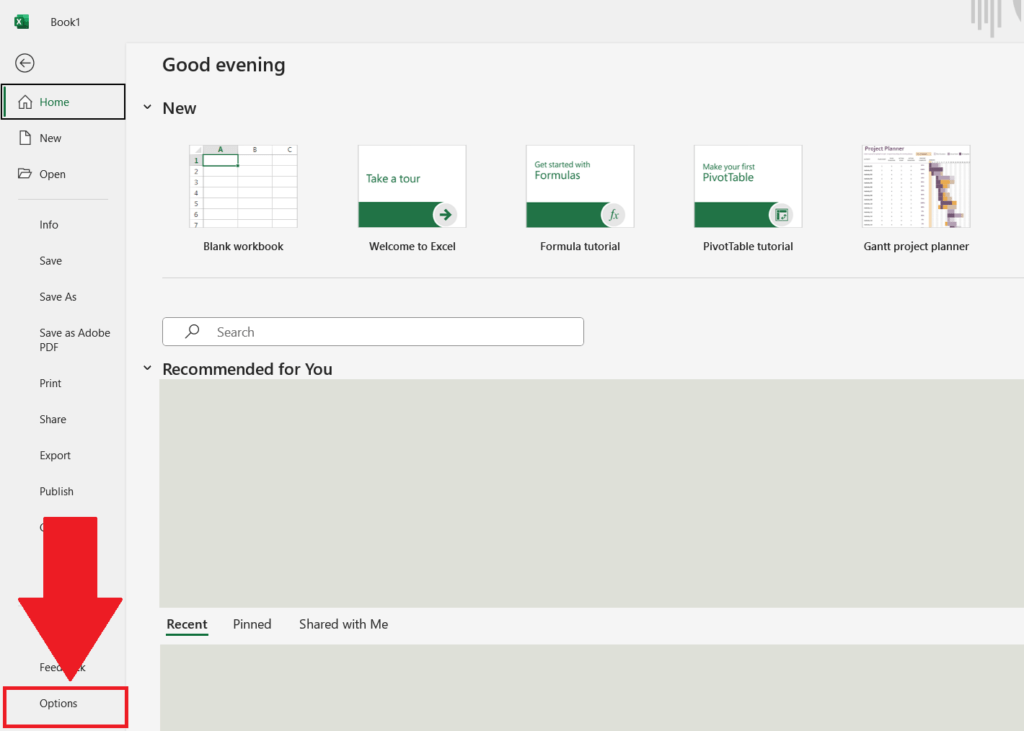The width and height of the screenshot is (1024, 731).
Task: Open the Export options
Action: tap(54, 455)
